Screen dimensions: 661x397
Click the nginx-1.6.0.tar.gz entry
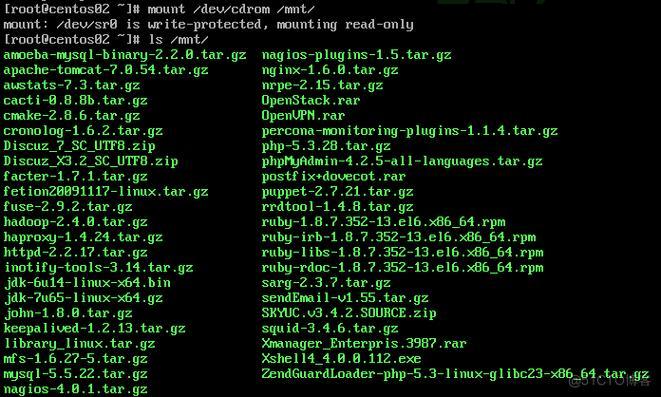point(330,70)
